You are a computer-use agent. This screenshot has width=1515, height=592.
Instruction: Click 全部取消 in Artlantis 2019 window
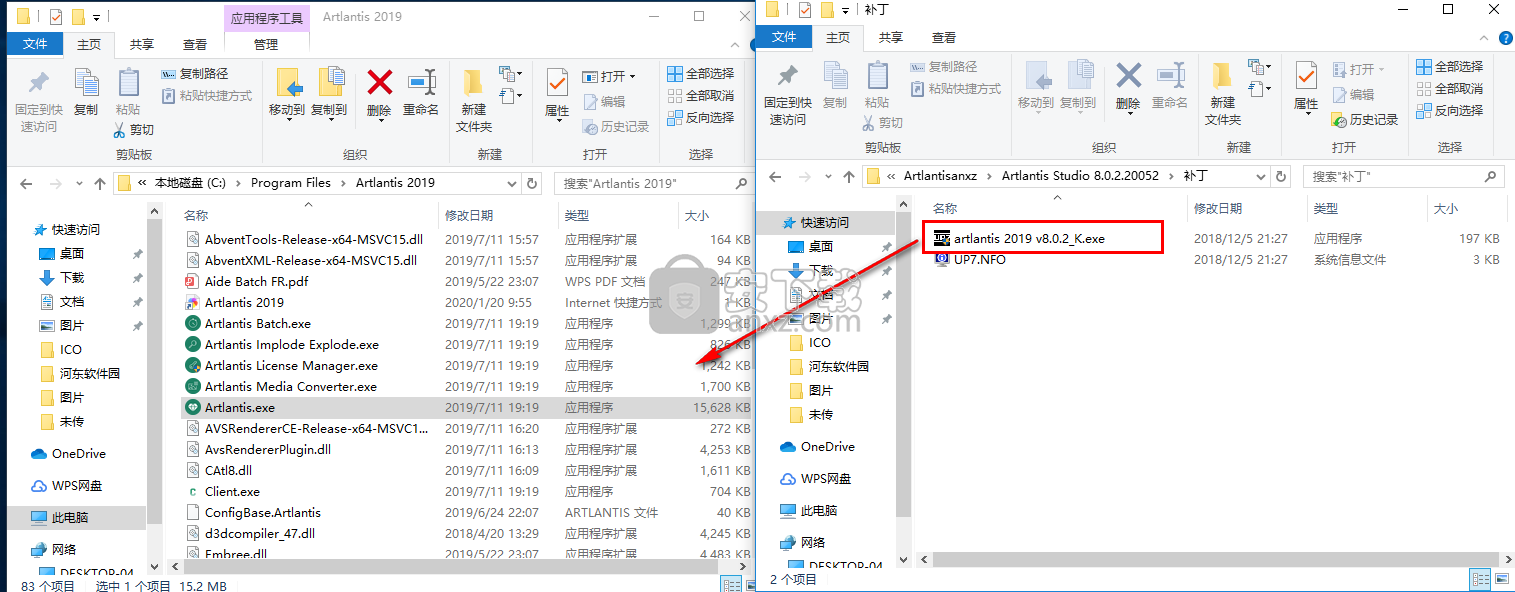(x=700, y=95)
